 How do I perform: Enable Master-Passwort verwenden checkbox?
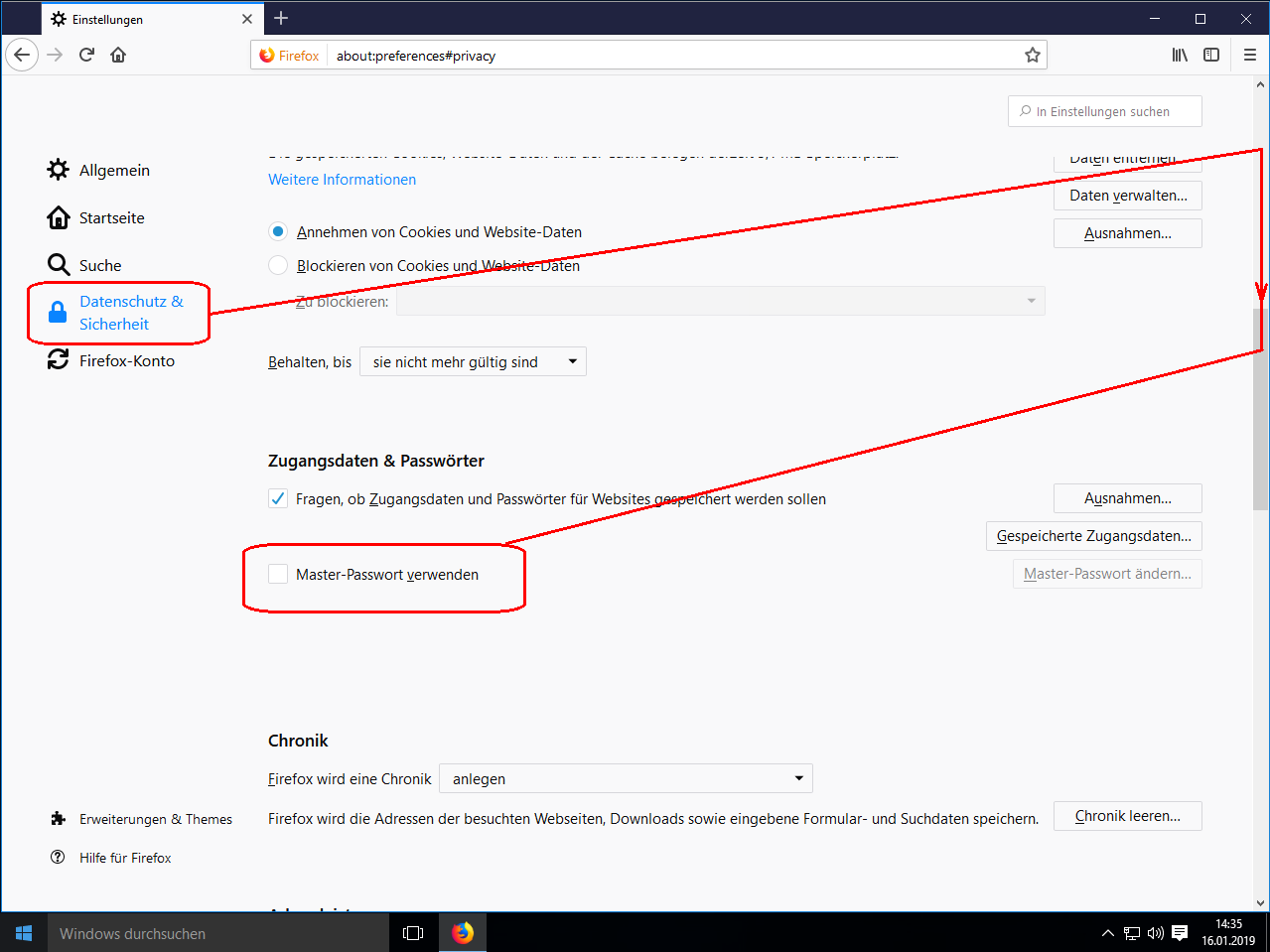point(278,574)
